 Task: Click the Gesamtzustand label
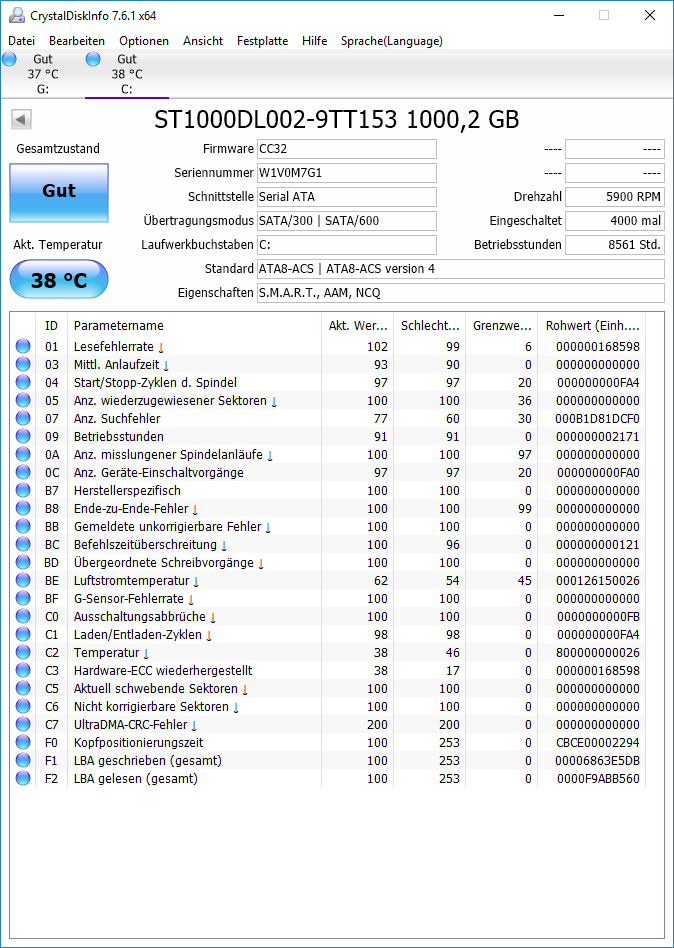tap(58, 149)
